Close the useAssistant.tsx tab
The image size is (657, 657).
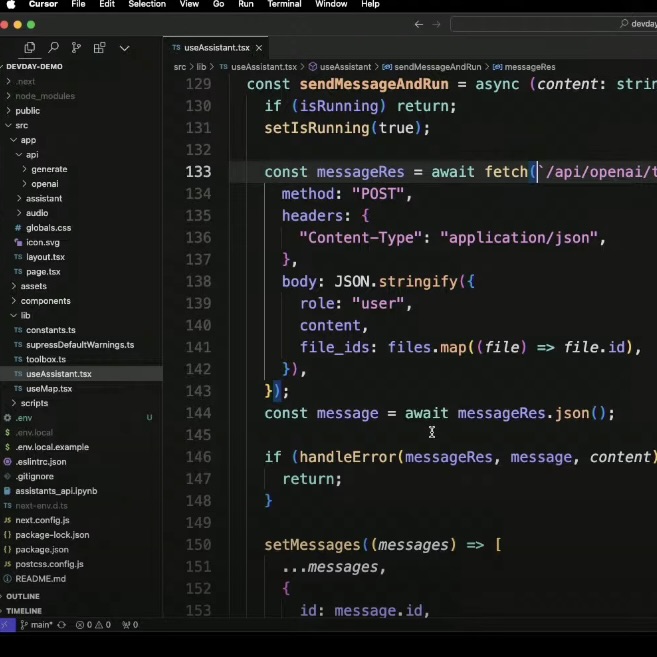(x=259, y=47)
